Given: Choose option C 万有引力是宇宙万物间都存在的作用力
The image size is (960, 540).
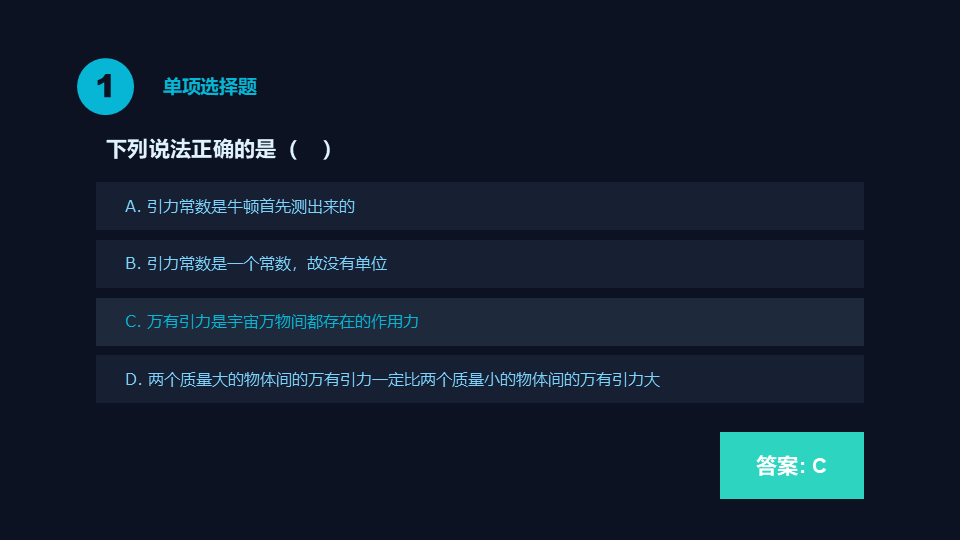Looking at the screenshot, I should coord(479,322).
